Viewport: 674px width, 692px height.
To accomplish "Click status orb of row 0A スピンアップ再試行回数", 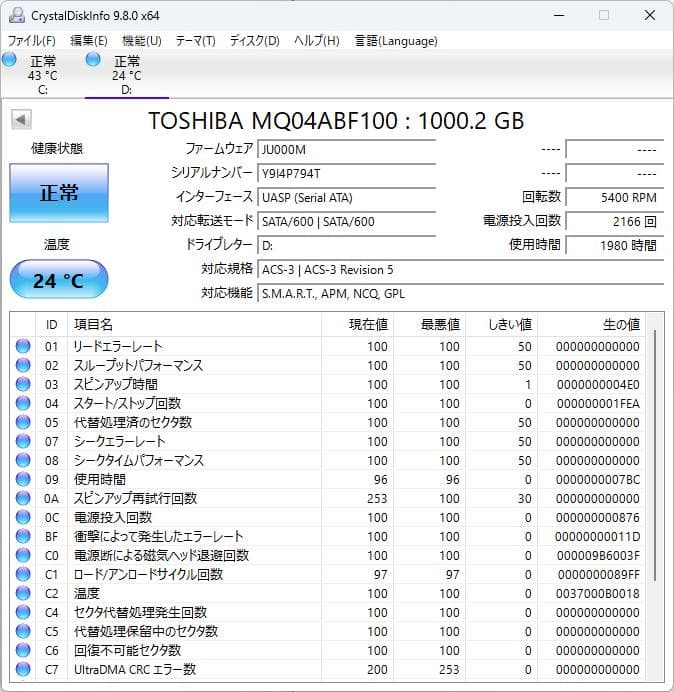I will (23, 498).
